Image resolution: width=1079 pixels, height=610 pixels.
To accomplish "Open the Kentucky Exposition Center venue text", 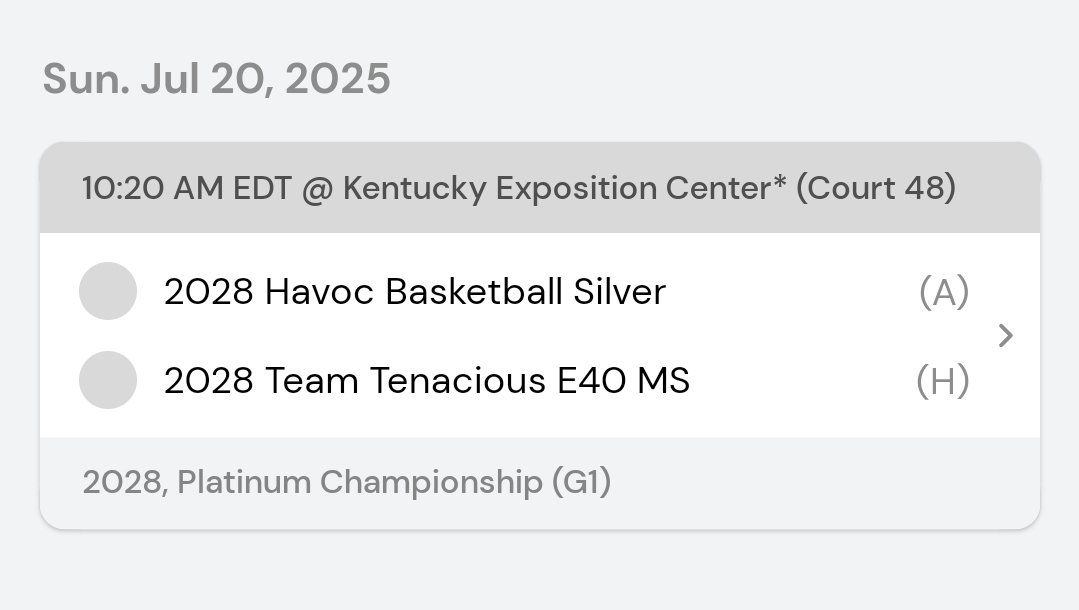I will point(557,188).
